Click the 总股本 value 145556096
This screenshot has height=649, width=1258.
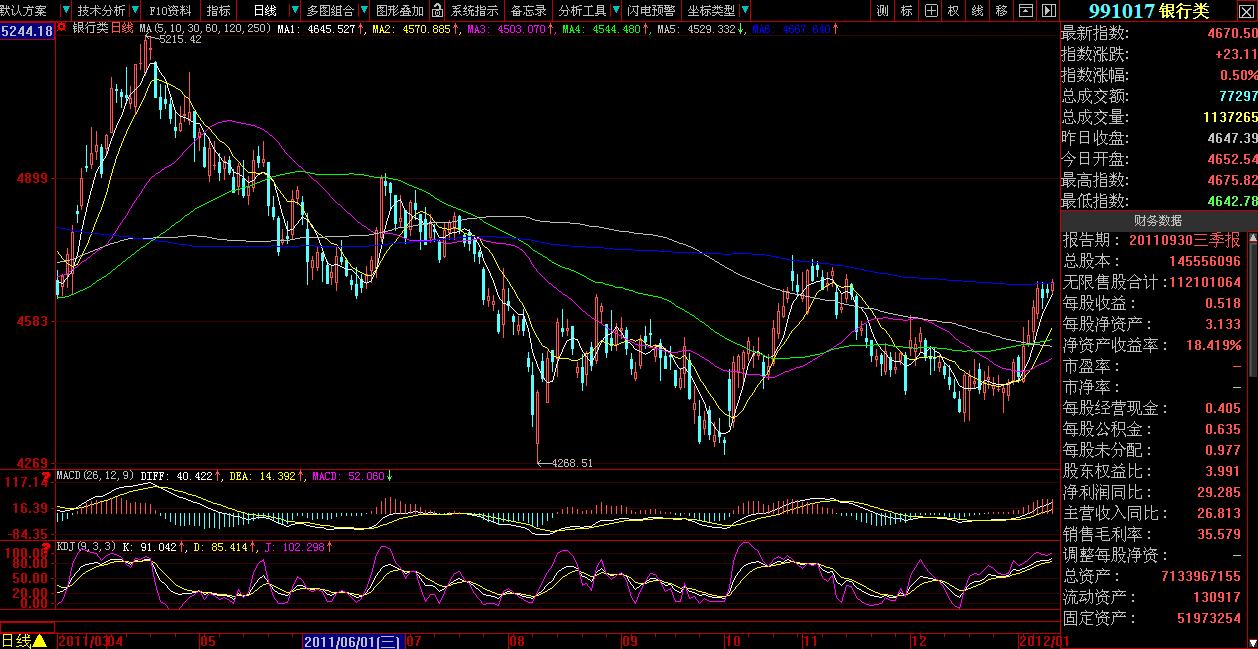click(x=1204, y=261)
